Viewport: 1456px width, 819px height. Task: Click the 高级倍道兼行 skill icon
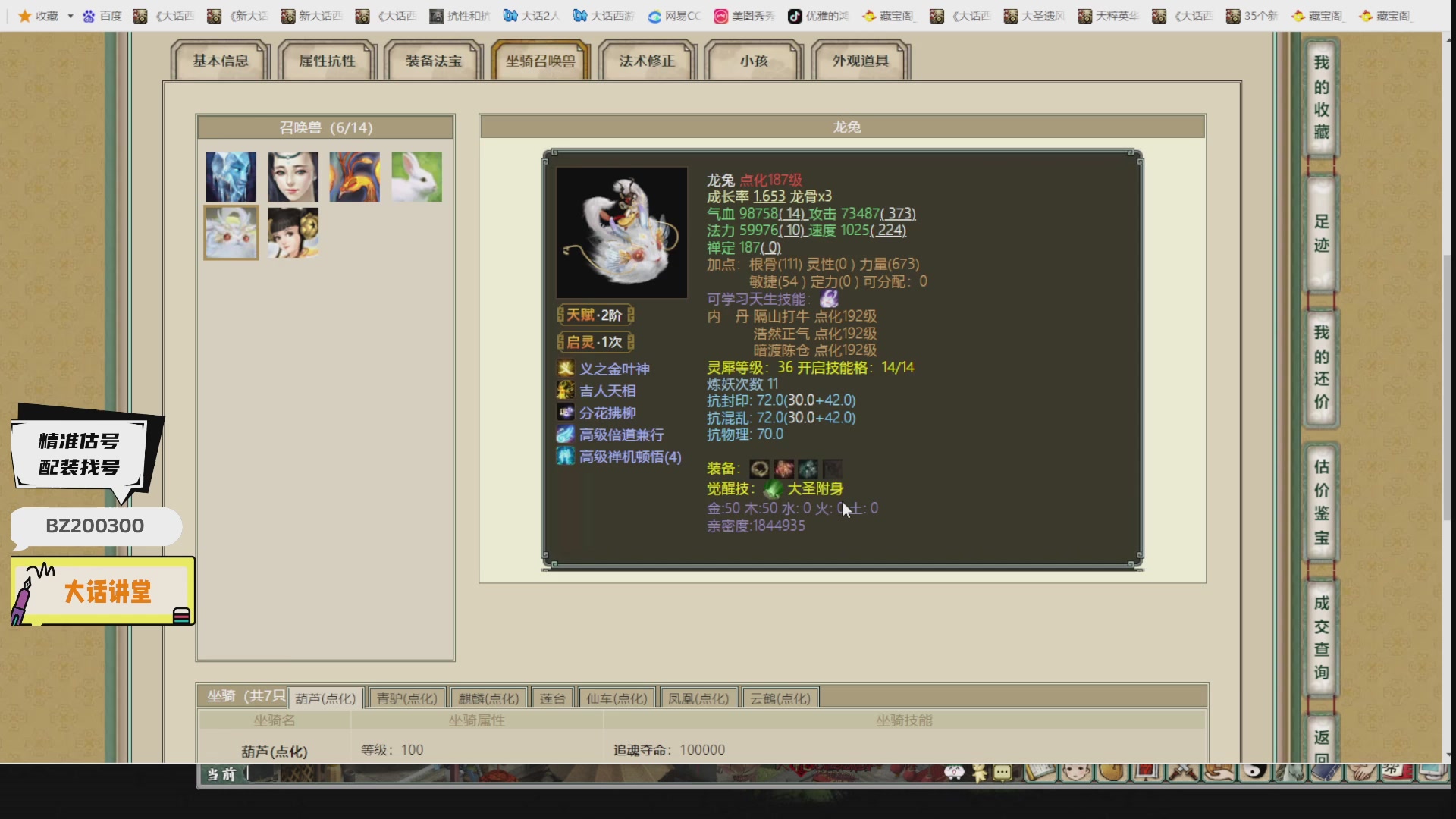click(566, 435)
